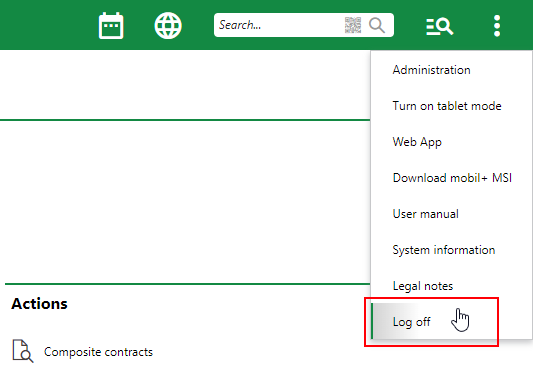
Task: Click the QR code scan icon
Action: [353, 25]
